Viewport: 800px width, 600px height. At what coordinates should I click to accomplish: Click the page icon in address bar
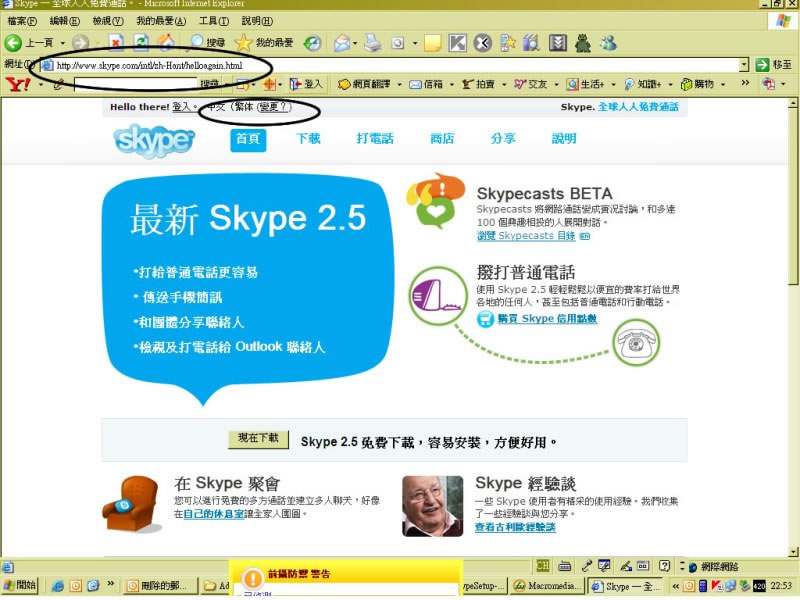pos(47,65)
